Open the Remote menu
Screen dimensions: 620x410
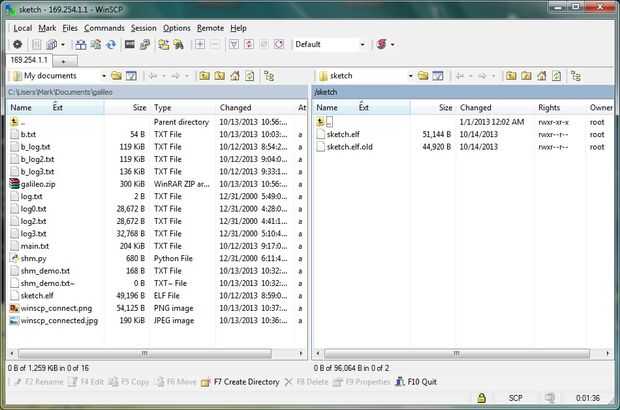[210, 28]
